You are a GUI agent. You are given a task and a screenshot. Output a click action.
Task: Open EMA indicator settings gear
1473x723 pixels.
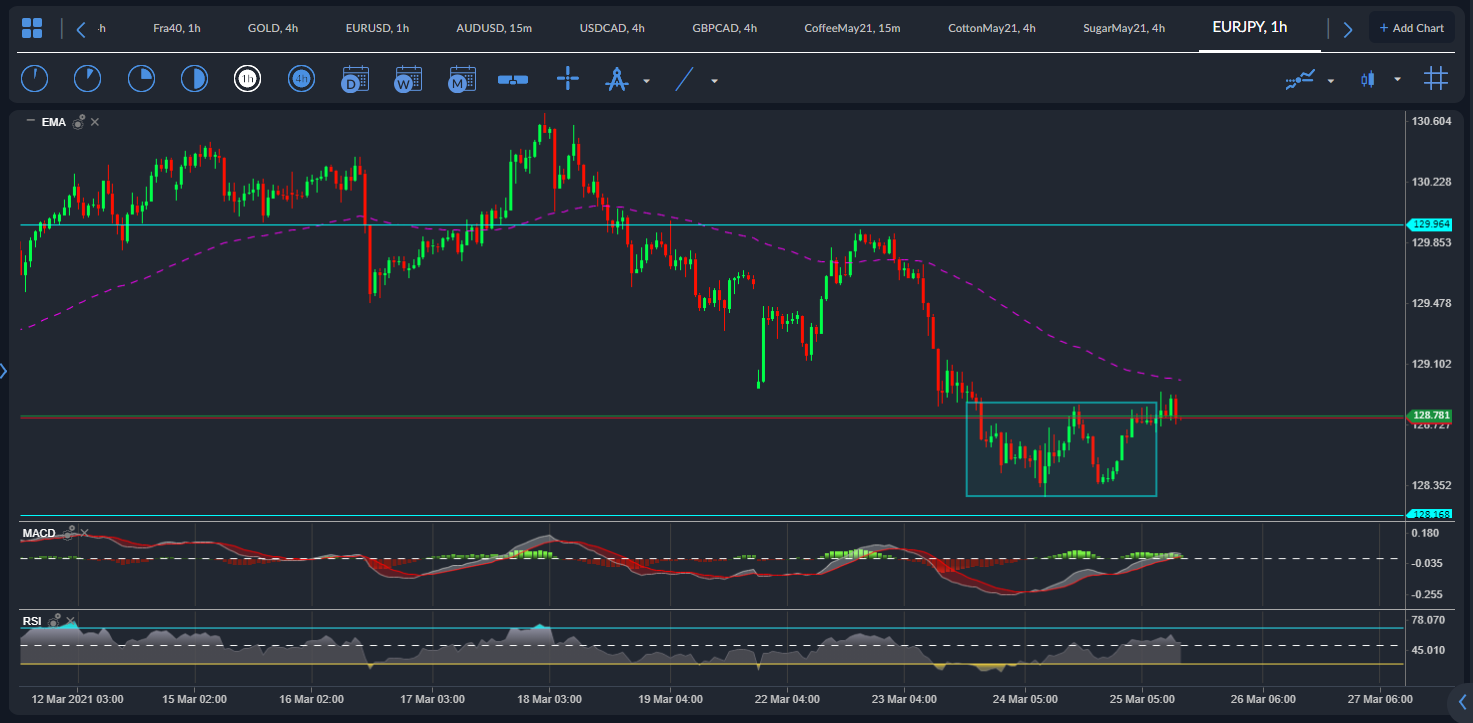[78, 122]
